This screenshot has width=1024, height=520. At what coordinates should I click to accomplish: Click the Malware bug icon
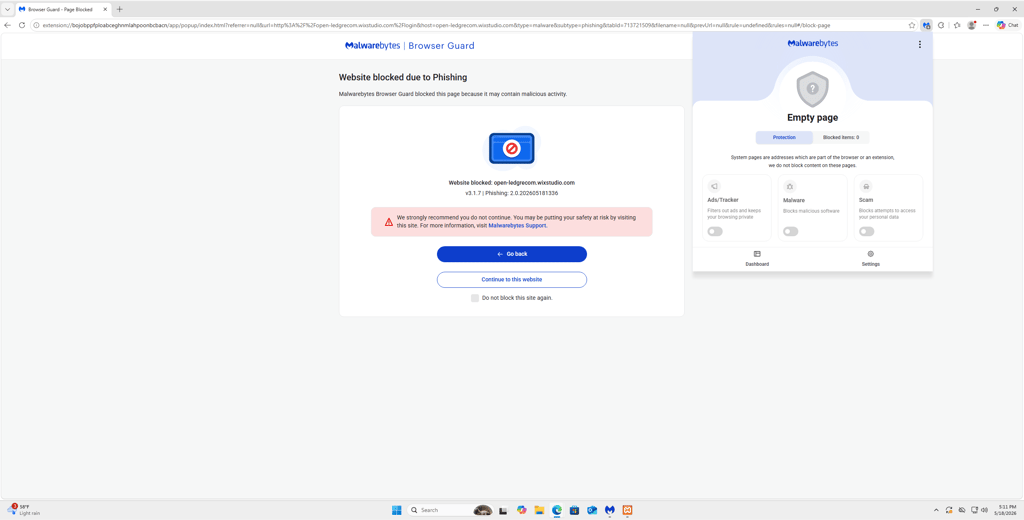pos(790,186)
